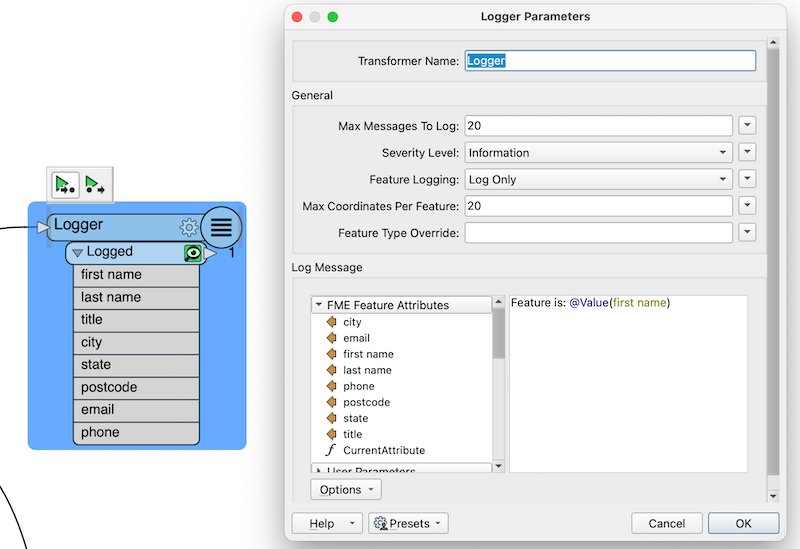Open options arrow beside Feature Logging

click(x=747, y=179)
